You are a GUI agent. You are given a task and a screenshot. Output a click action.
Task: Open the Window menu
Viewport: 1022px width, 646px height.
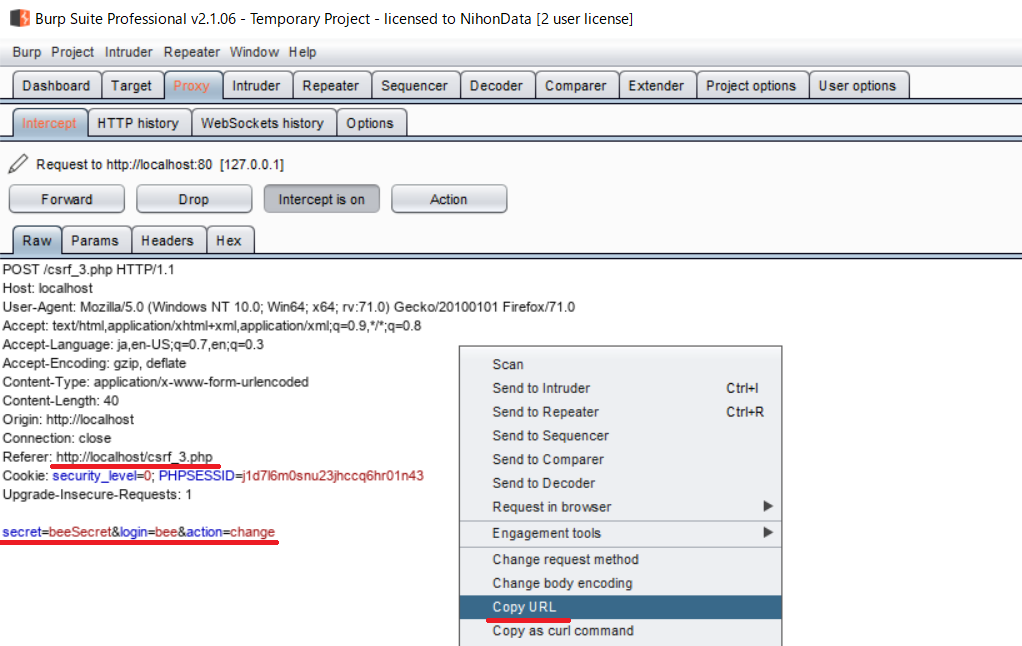point(254,52)
